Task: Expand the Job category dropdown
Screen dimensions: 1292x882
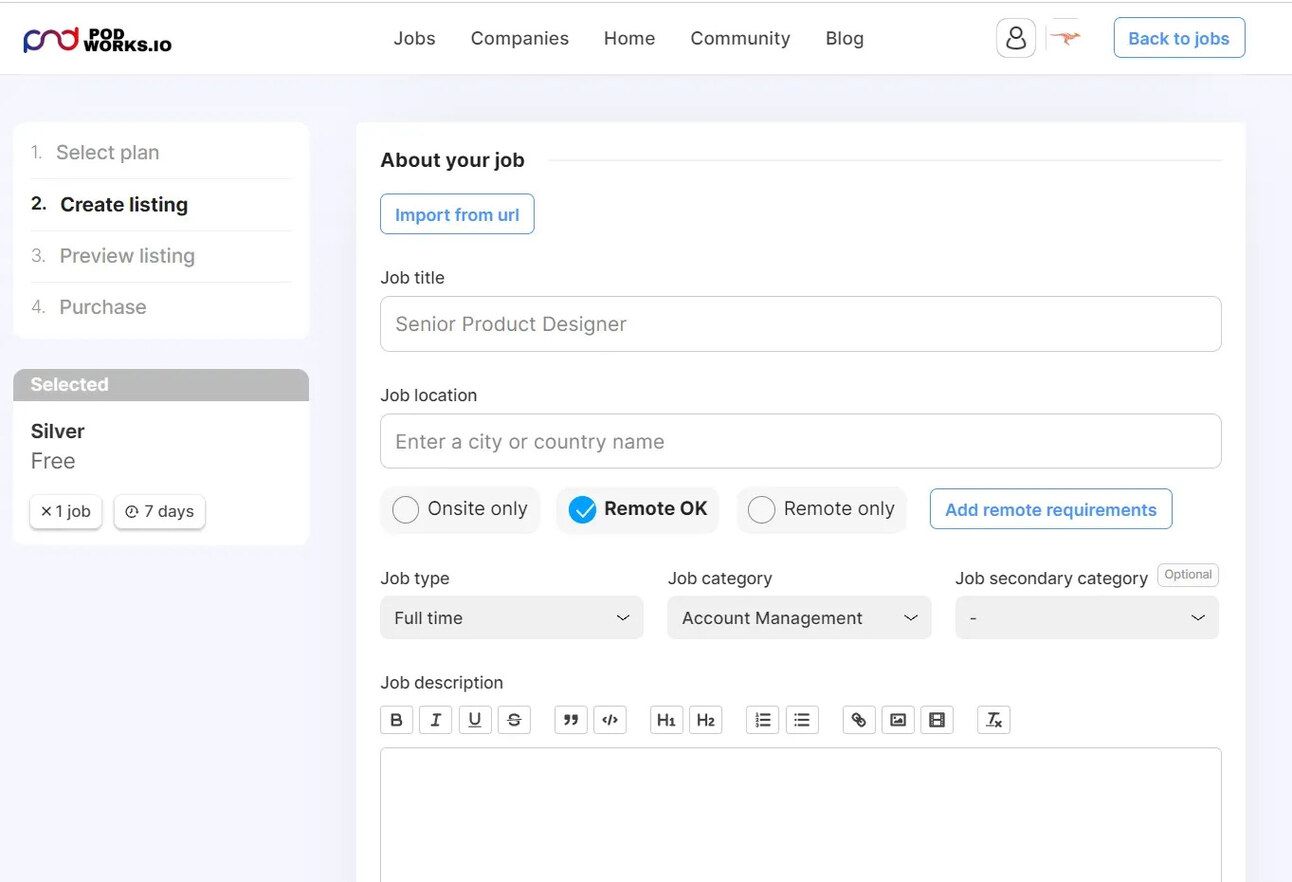Action: coord(799,618)
